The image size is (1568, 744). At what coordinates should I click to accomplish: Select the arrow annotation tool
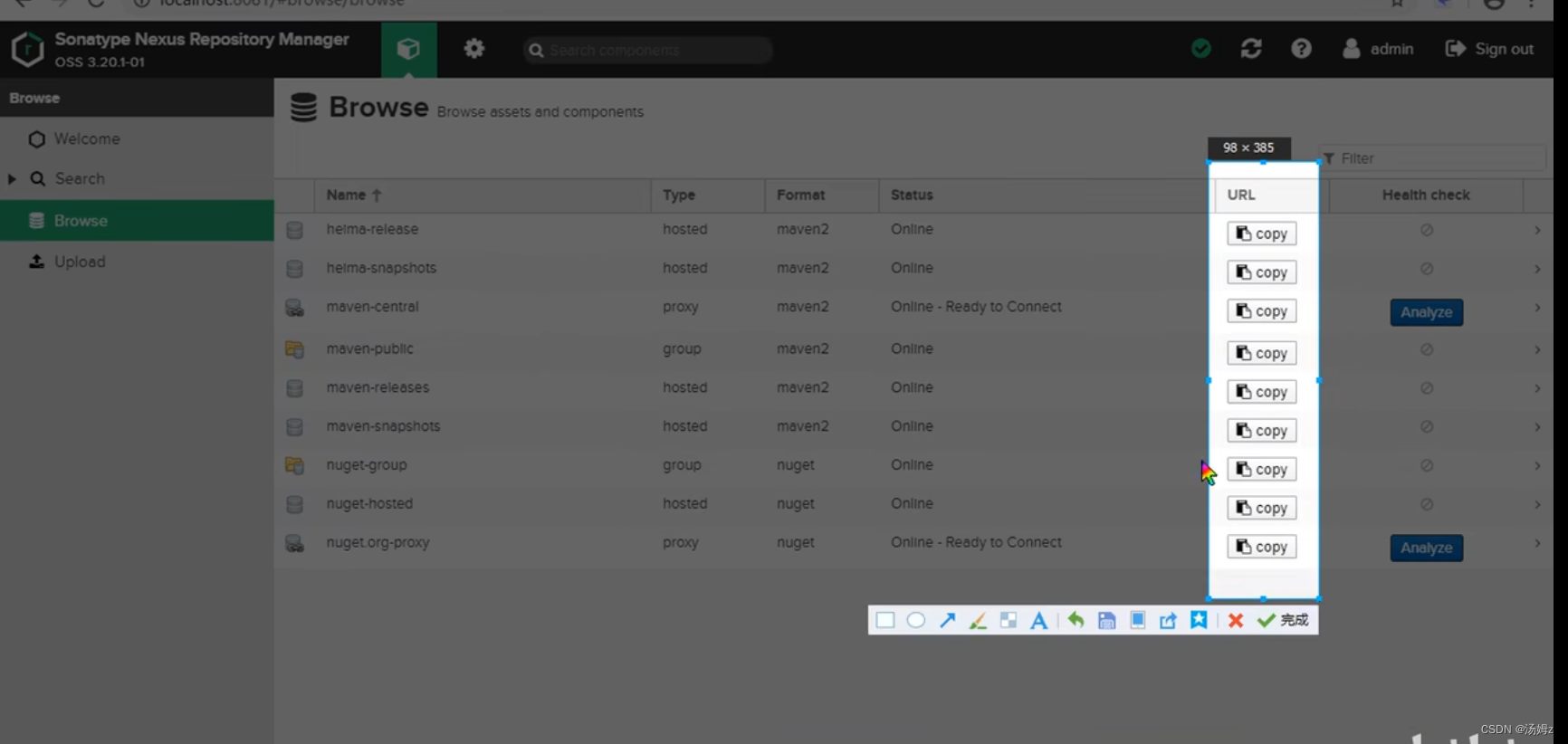coord(947,620)
